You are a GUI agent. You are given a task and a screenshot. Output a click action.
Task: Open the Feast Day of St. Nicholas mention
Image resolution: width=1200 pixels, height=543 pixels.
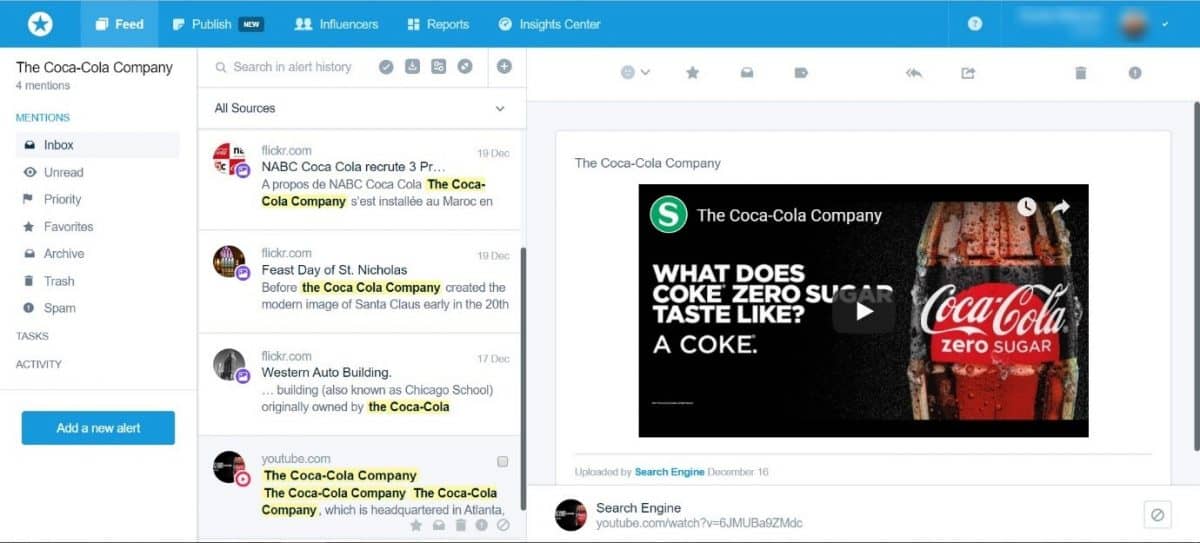point(361,281)
